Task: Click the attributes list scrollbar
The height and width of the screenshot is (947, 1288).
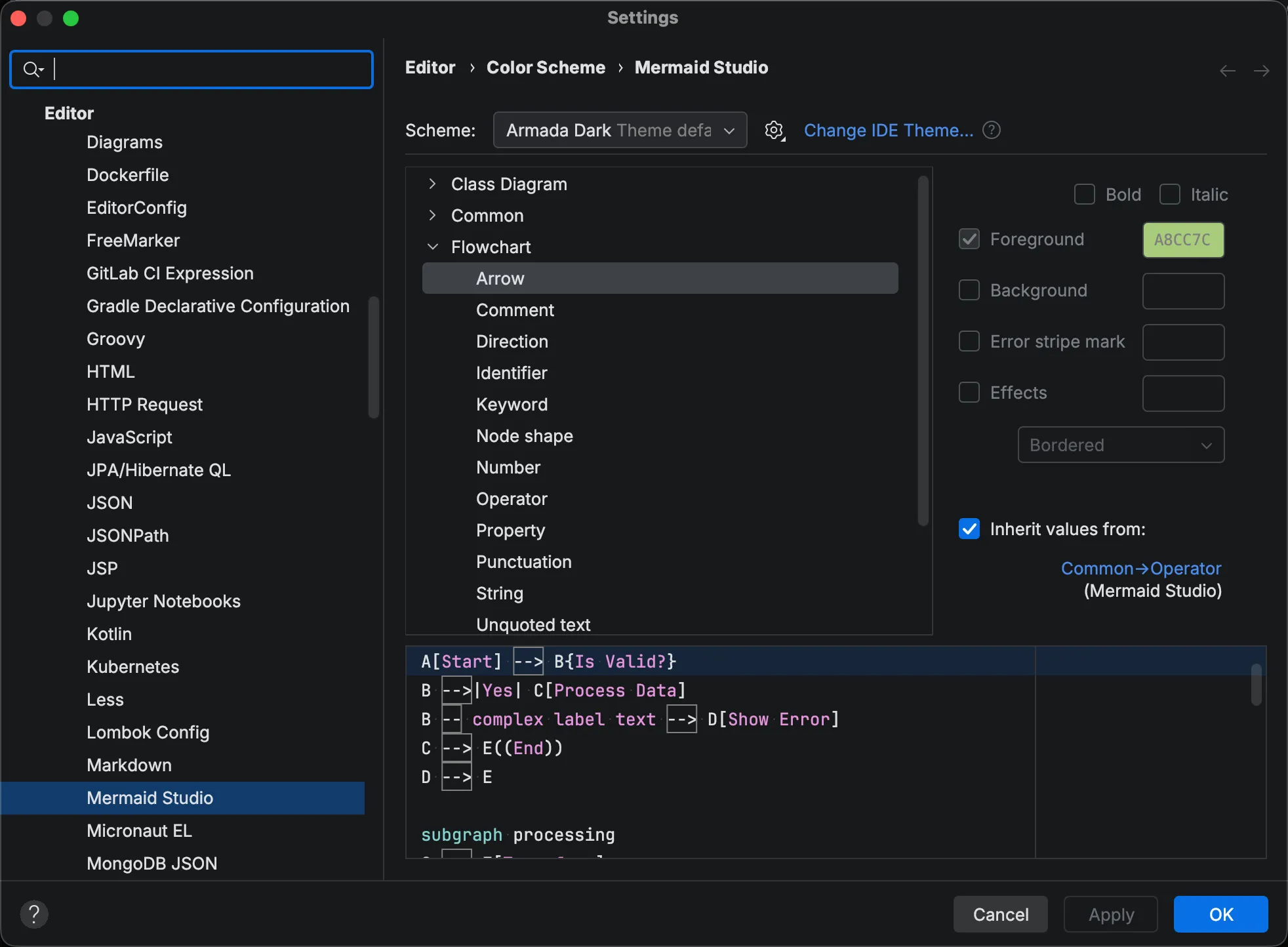Action: [923, 351]
